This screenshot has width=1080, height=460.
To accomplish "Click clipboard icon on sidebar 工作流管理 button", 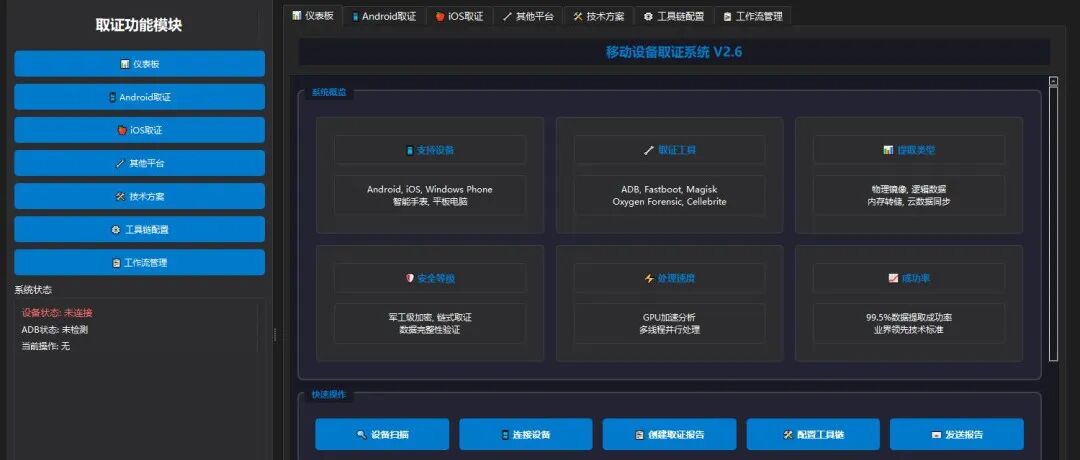I will [116, 263].
